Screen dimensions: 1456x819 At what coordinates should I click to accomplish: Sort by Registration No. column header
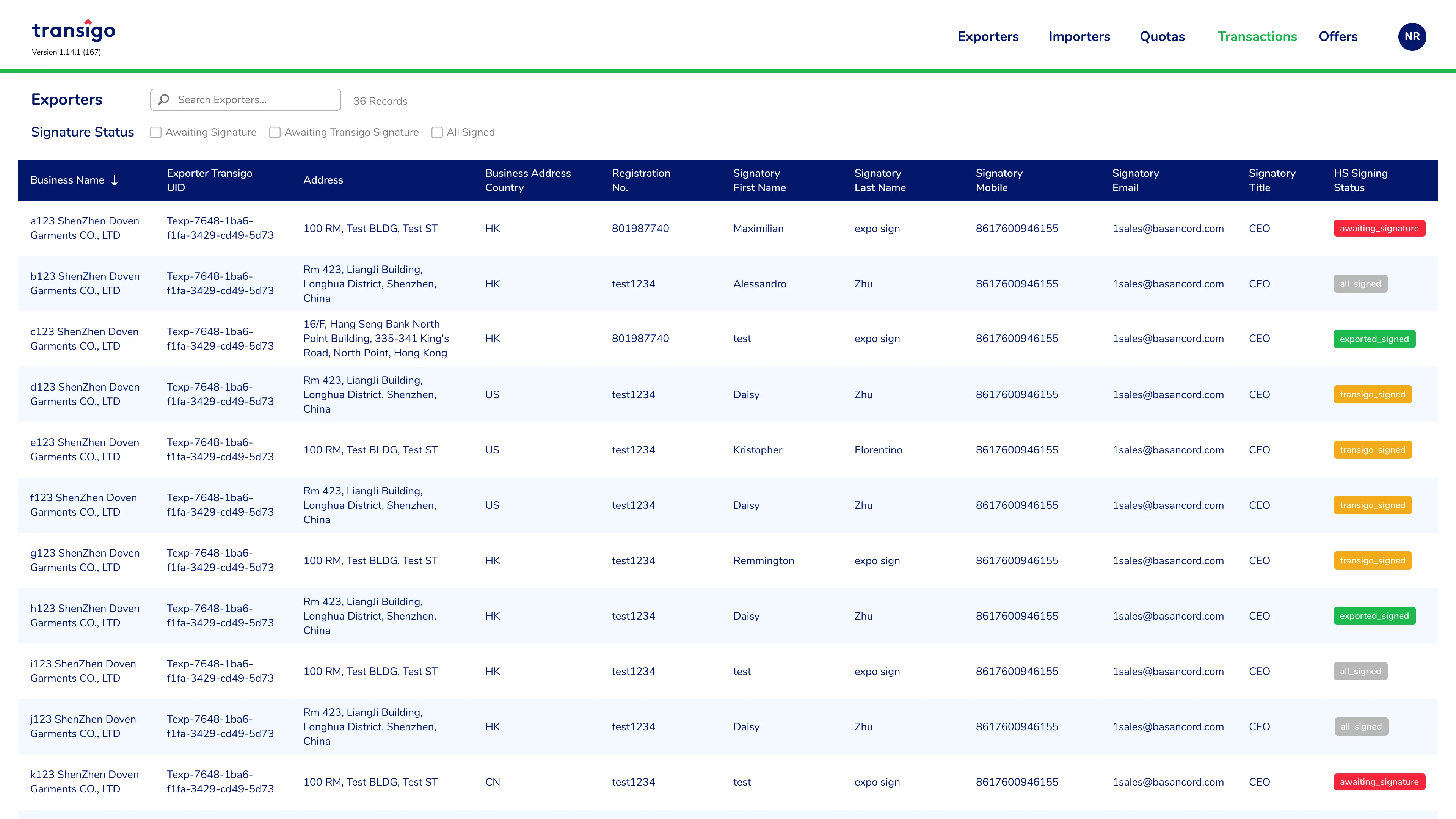tap(641, 180)
